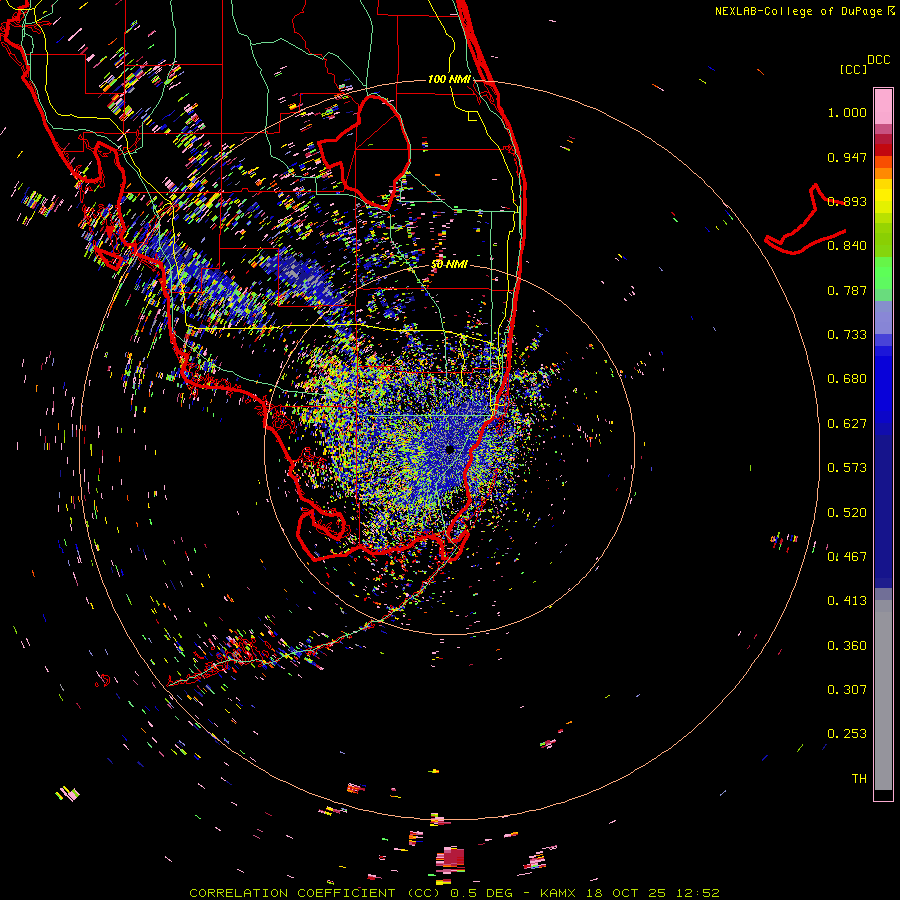Select the 0.520 scale value
The image size is (900, 900).
pyautogui.click(x=847, y=513)
